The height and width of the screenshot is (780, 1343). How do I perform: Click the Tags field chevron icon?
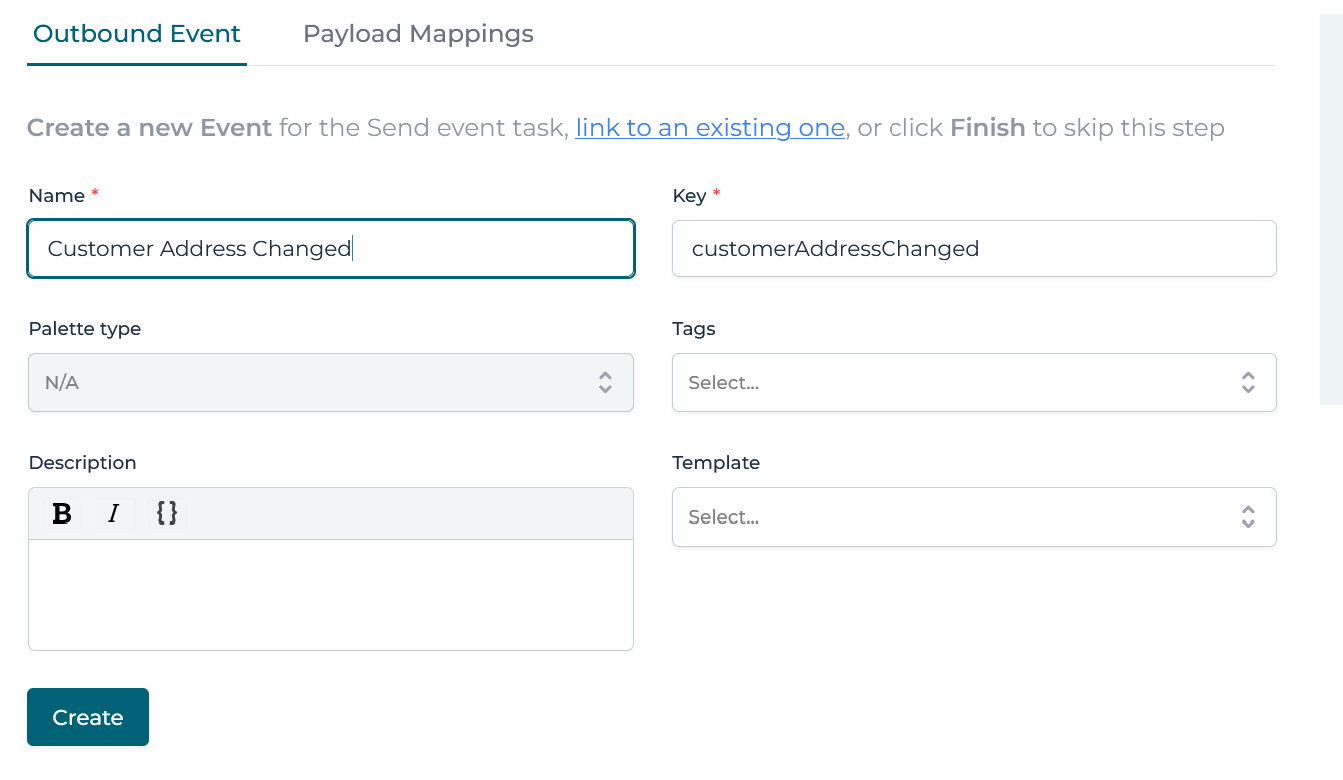click(1248, 382)
